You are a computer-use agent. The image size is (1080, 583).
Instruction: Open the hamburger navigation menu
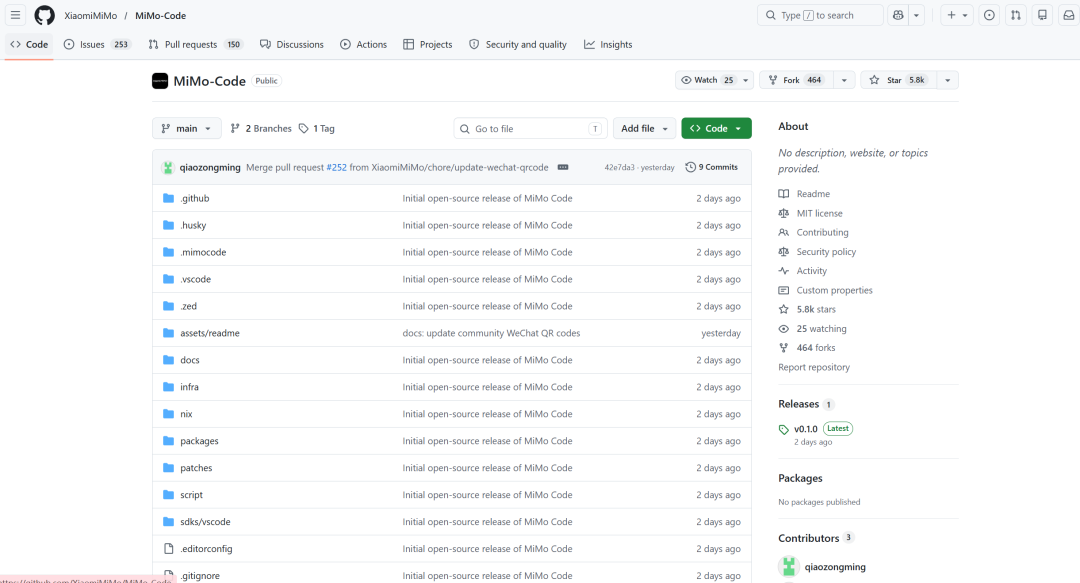click(x=15, y=15)
